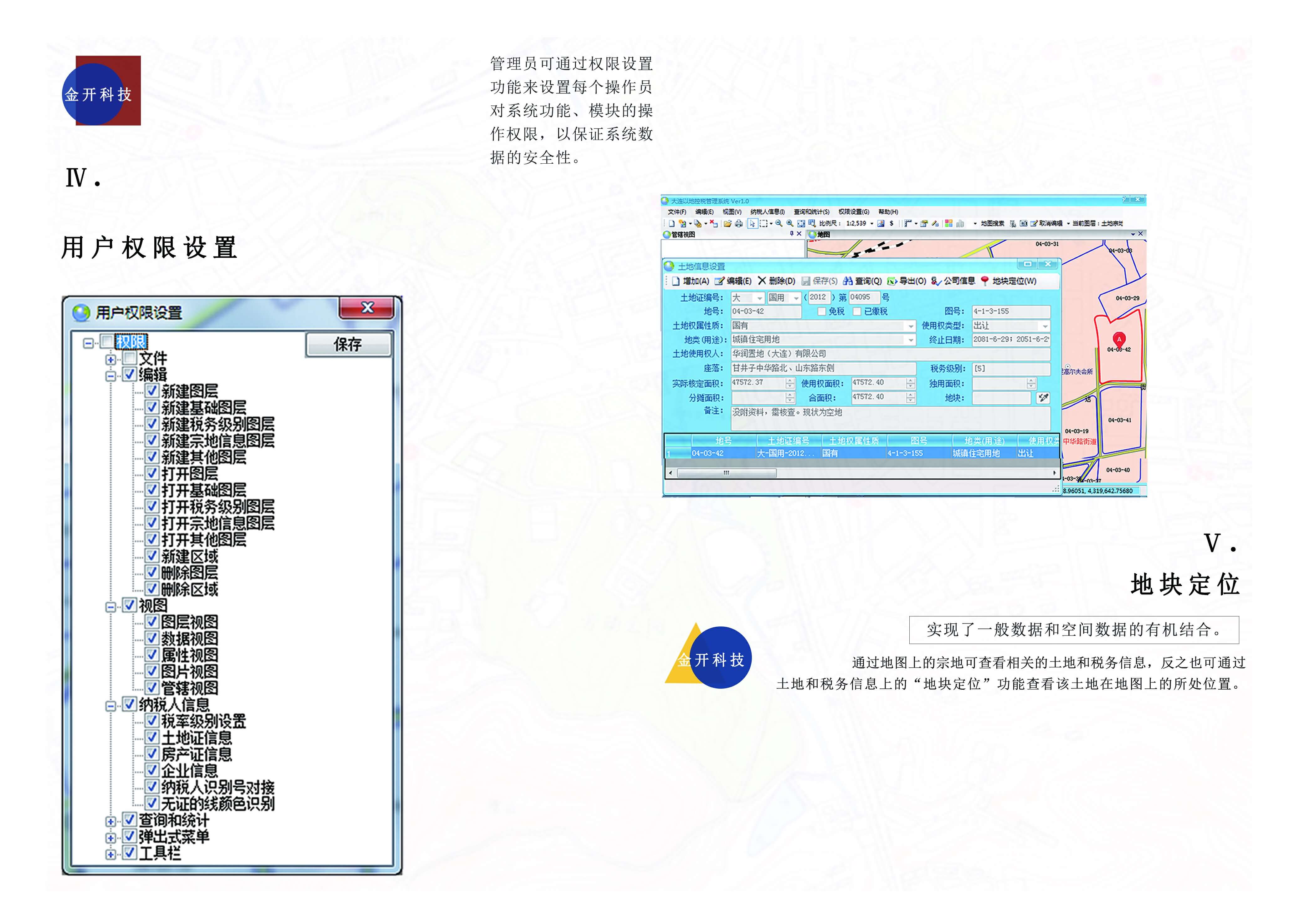Collapse the 编辑 tree node
This screenshot has height=924, width=1305.
coord(110,375)
